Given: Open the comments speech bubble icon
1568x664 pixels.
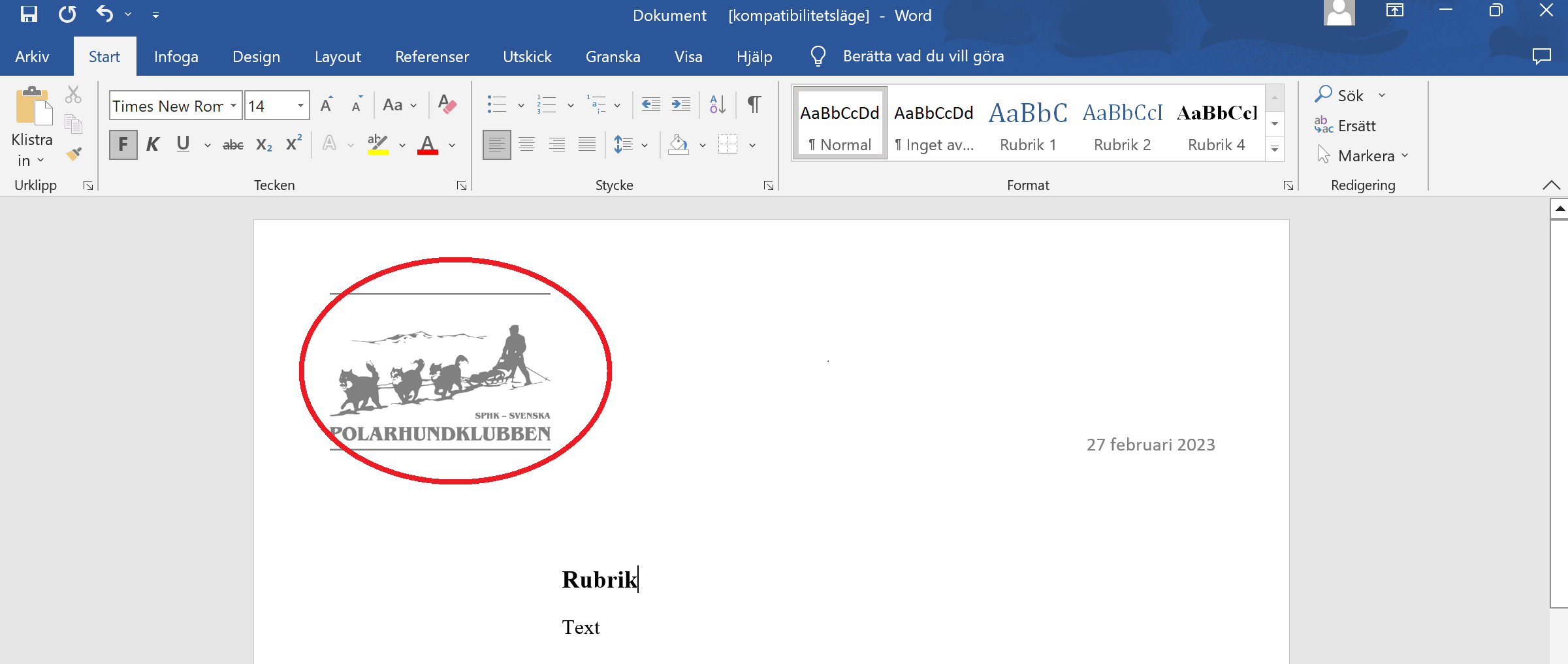Looking at the screenshot, I should [x=1542, y=57].
